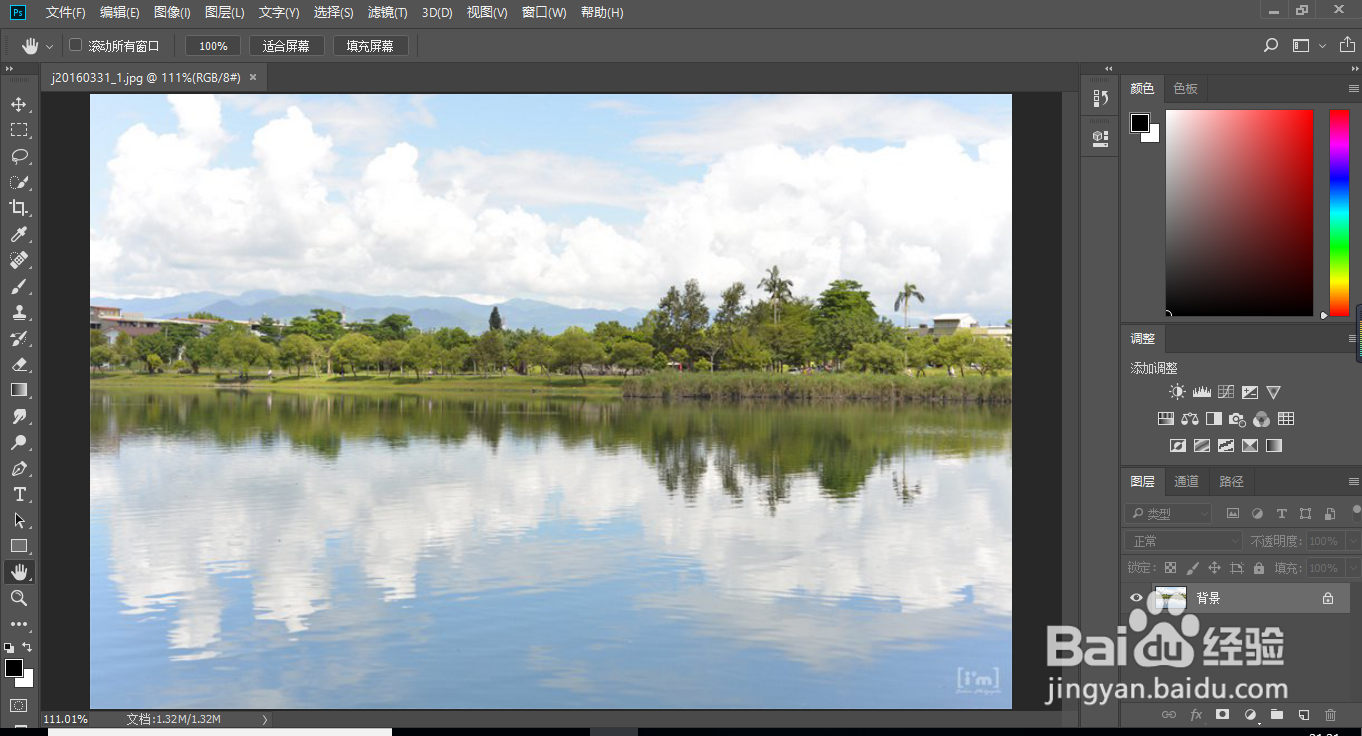Toggle pixel layer filter
This screenshot has height=736, width=1362.
click(1232, 514)
